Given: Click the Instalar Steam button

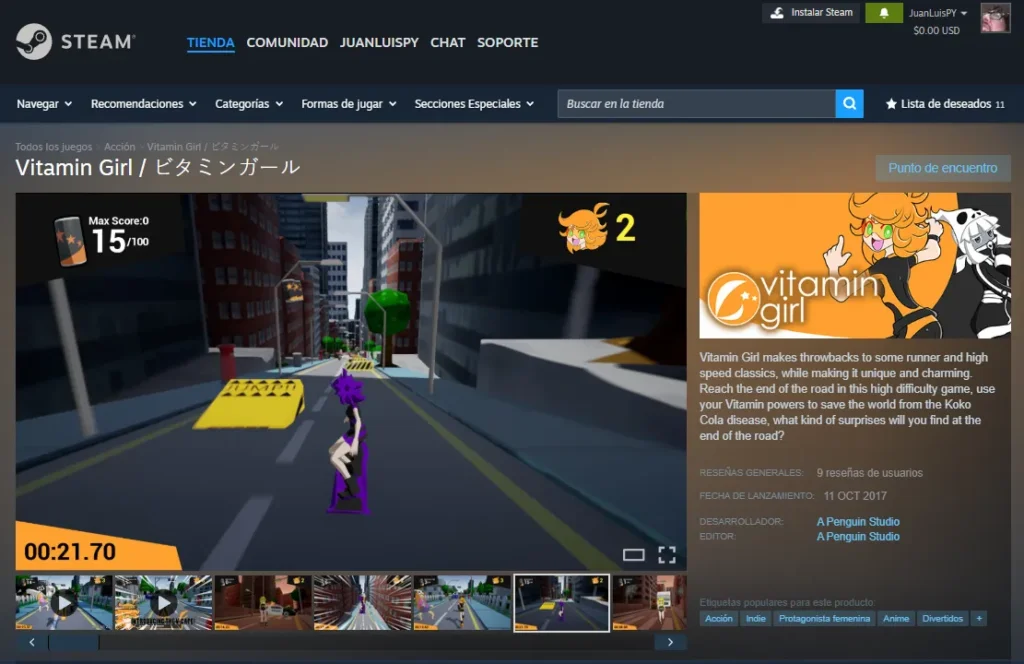Looking at the screenshot, I should pyautogui.click(x=810, y=12).
